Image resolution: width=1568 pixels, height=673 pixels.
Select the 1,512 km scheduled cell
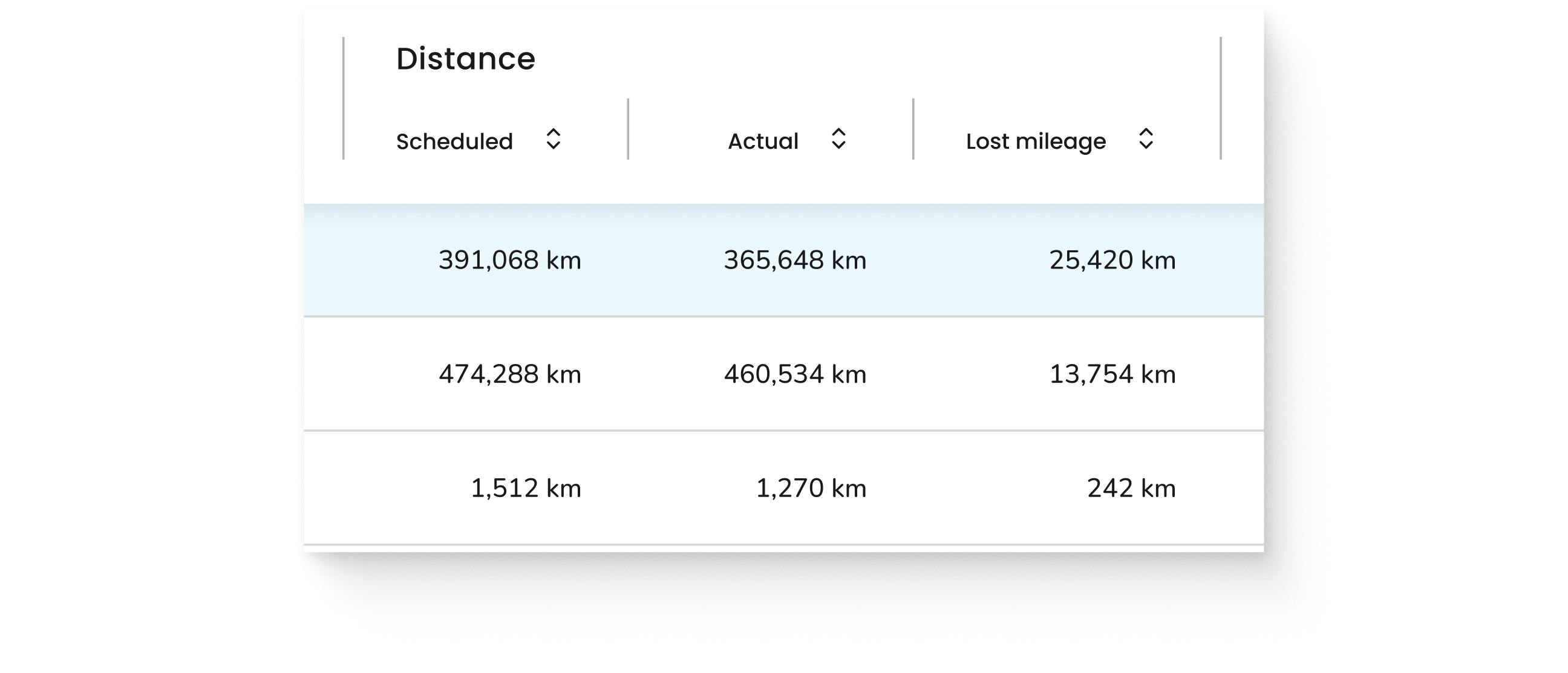(526, 488)
